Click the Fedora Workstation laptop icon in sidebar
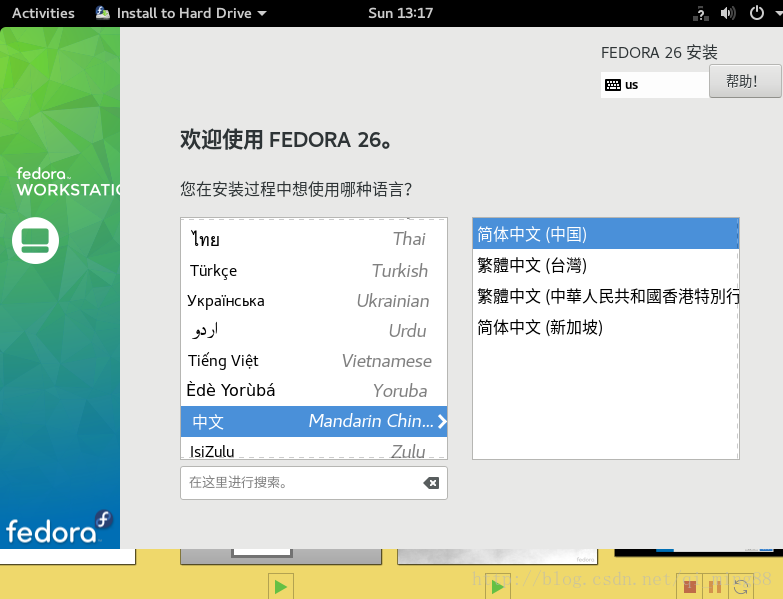The height and width of the screenshot is (599, 783). point(35,241)
